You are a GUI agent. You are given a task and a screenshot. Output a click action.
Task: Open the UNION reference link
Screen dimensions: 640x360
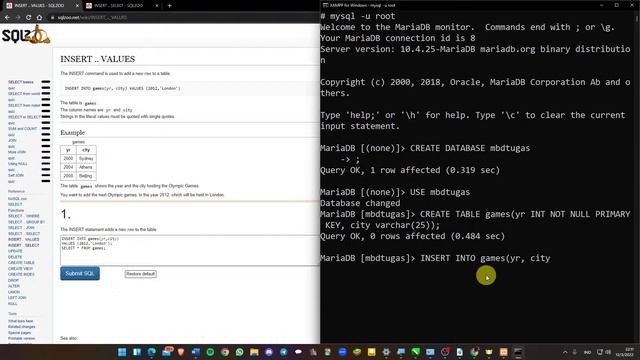(x=14, y=292)
